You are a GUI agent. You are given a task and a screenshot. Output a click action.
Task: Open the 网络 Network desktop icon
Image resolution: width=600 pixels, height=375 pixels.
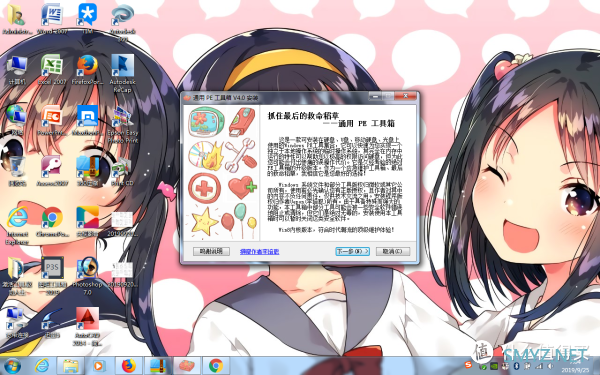tap(16, 121)
